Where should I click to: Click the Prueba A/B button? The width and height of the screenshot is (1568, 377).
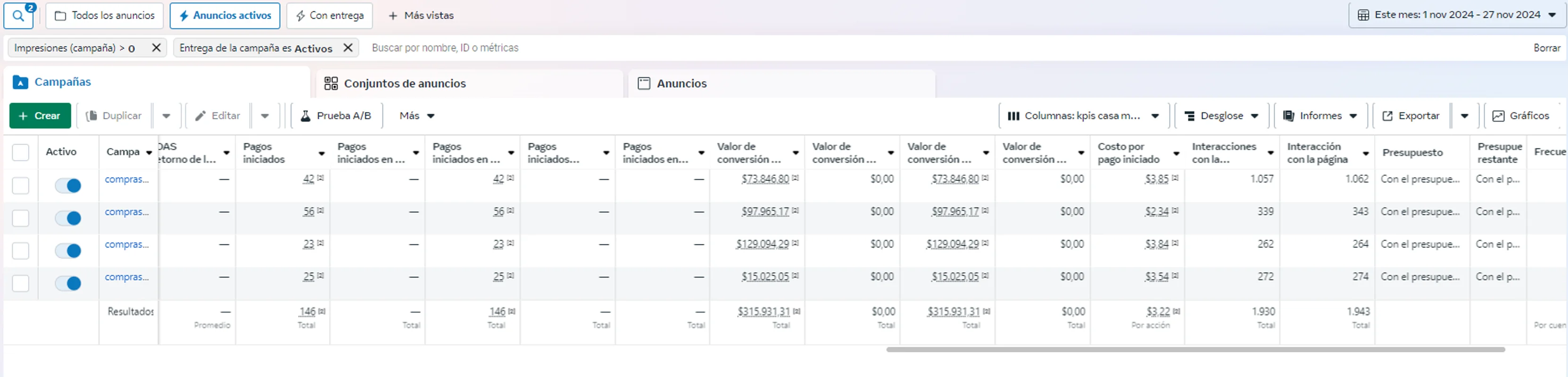click(x=337, y=115)
